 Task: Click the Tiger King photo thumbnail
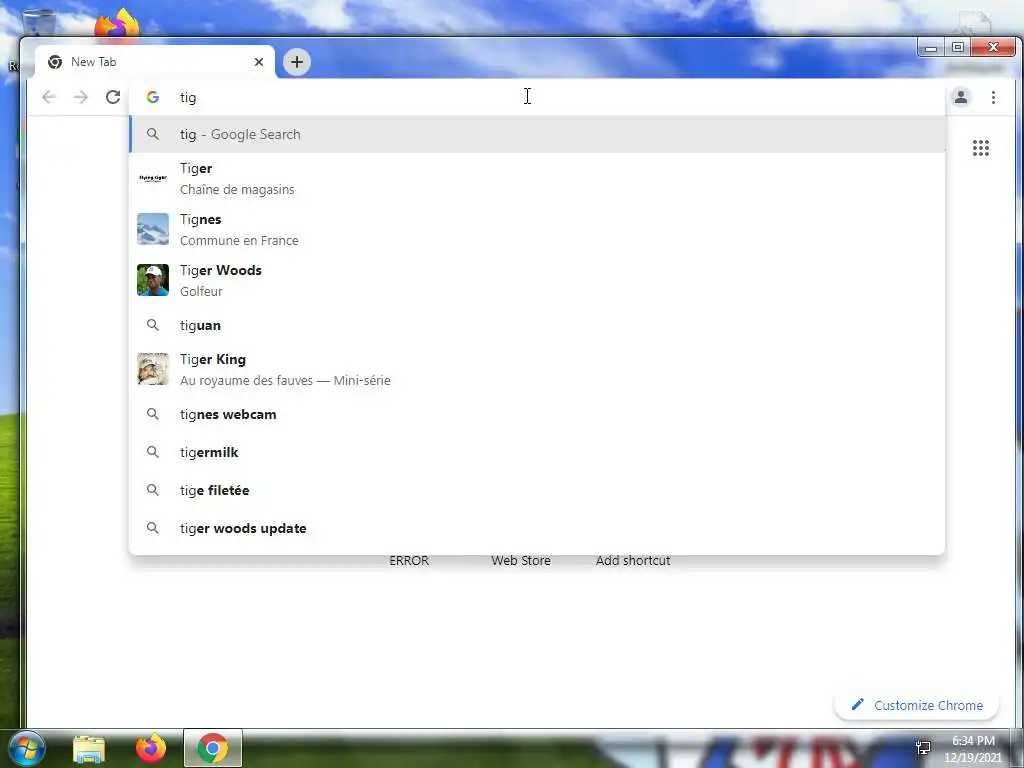[x=153, y=369]
